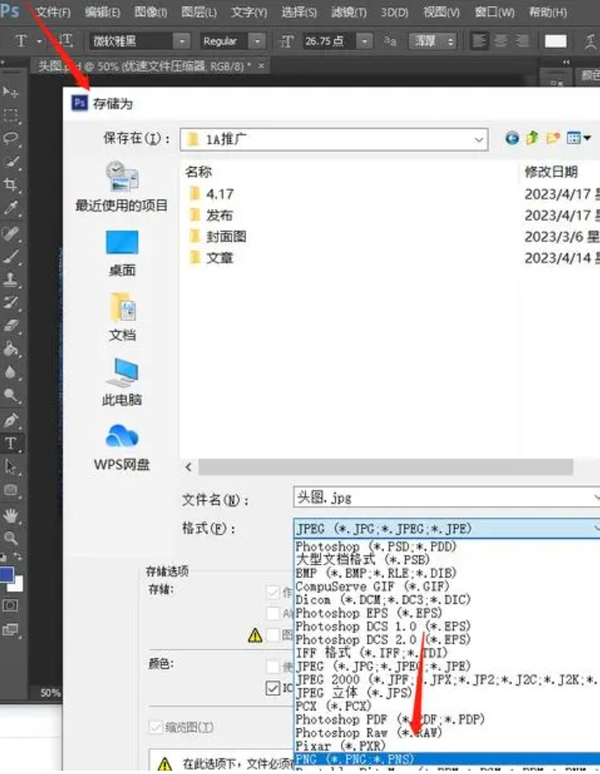The width and height of the screenshot is (600, 774).
Task: Select the Eyedropper tool
Action: [x=10, y=208]
